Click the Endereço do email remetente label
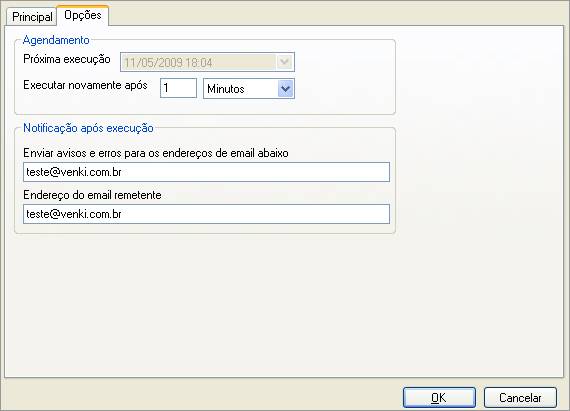Screen dimensions: 570x411 (x=92, y=195)
